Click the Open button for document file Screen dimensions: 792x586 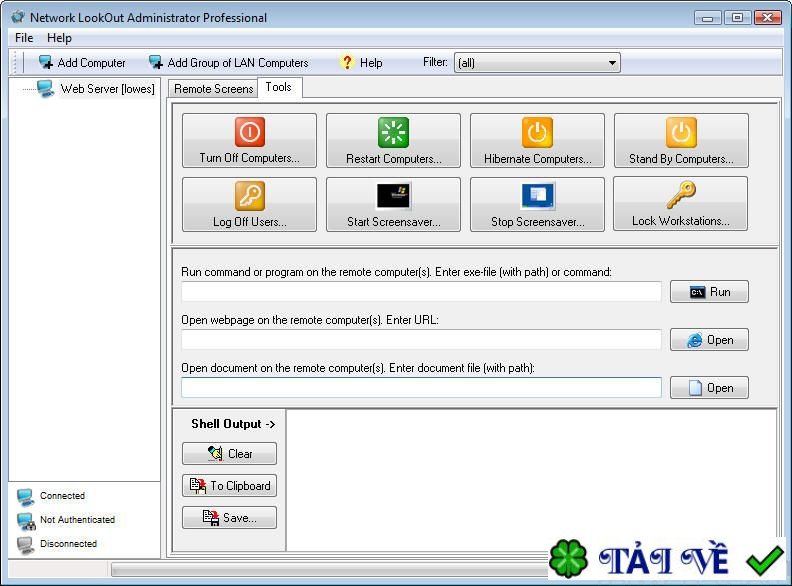709,388
